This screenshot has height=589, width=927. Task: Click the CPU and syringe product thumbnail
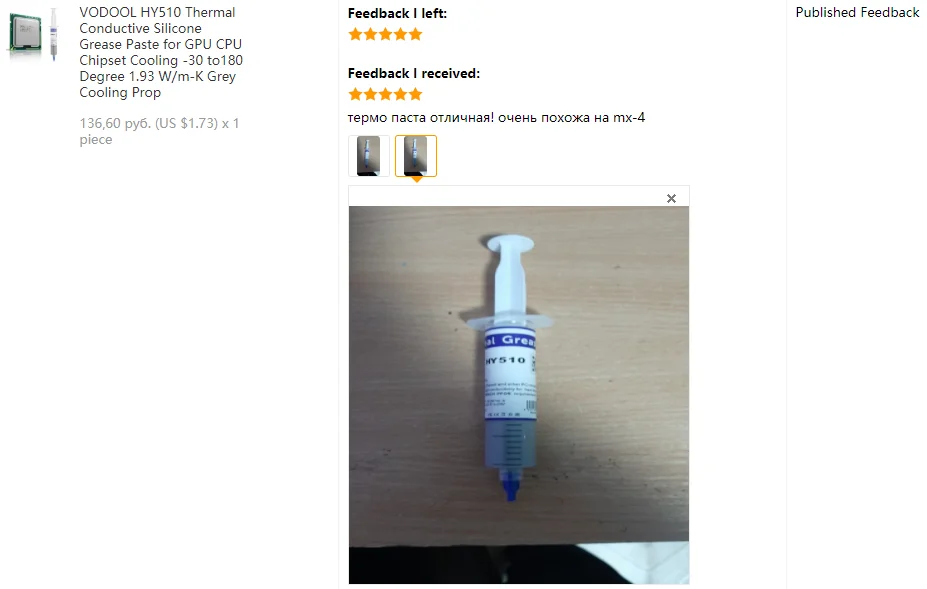pyautogui.click(x=34, y=34)
